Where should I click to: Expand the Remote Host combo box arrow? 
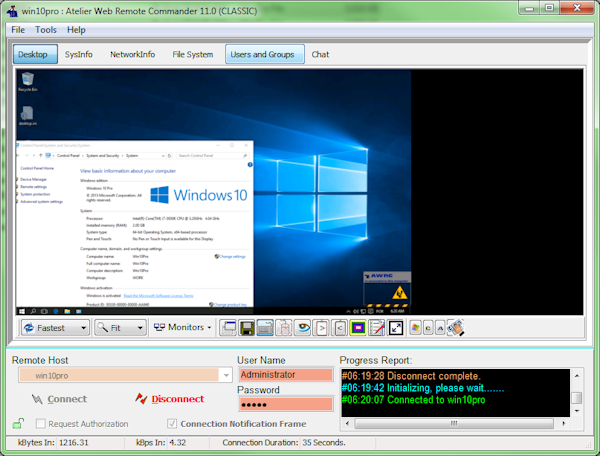coord(226,375)
